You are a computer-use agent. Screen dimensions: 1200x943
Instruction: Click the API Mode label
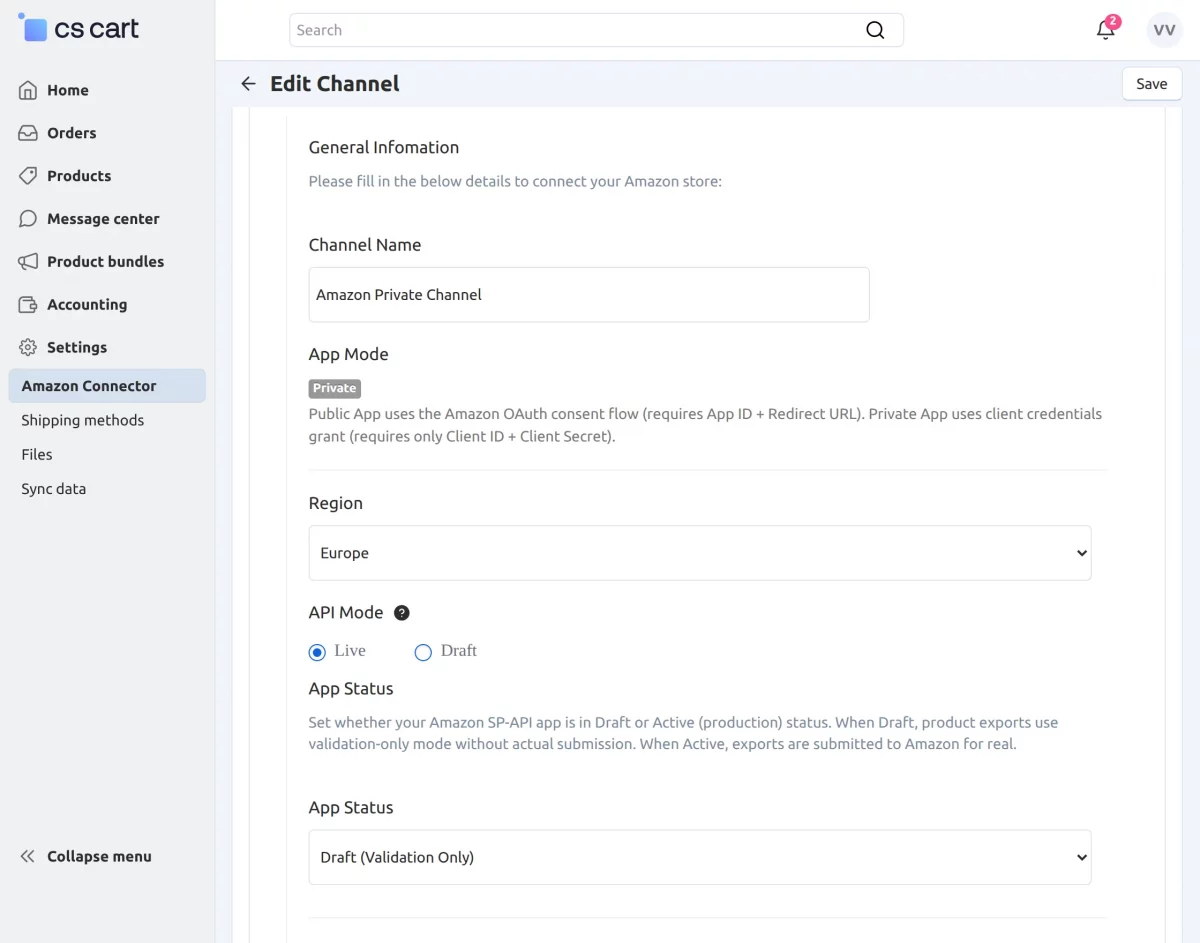coord(346,612)
